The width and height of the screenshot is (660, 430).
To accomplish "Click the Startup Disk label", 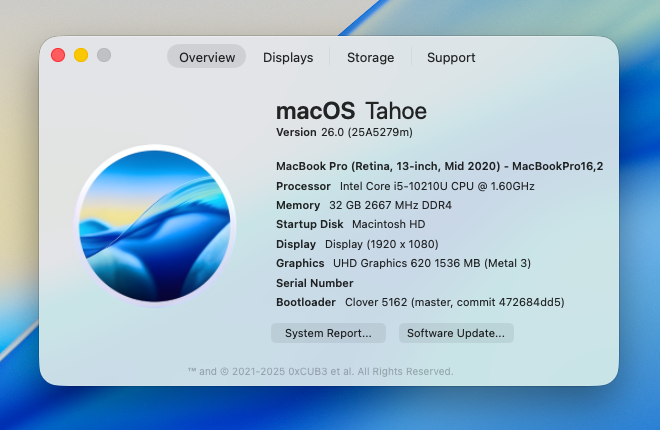I will pos(309,224).
